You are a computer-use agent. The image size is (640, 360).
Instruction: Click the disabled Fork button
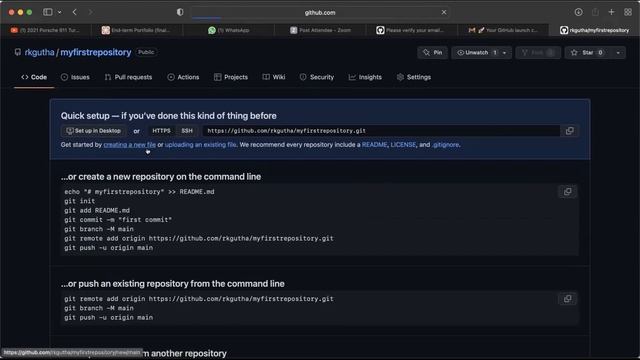[x=538, y=53]
